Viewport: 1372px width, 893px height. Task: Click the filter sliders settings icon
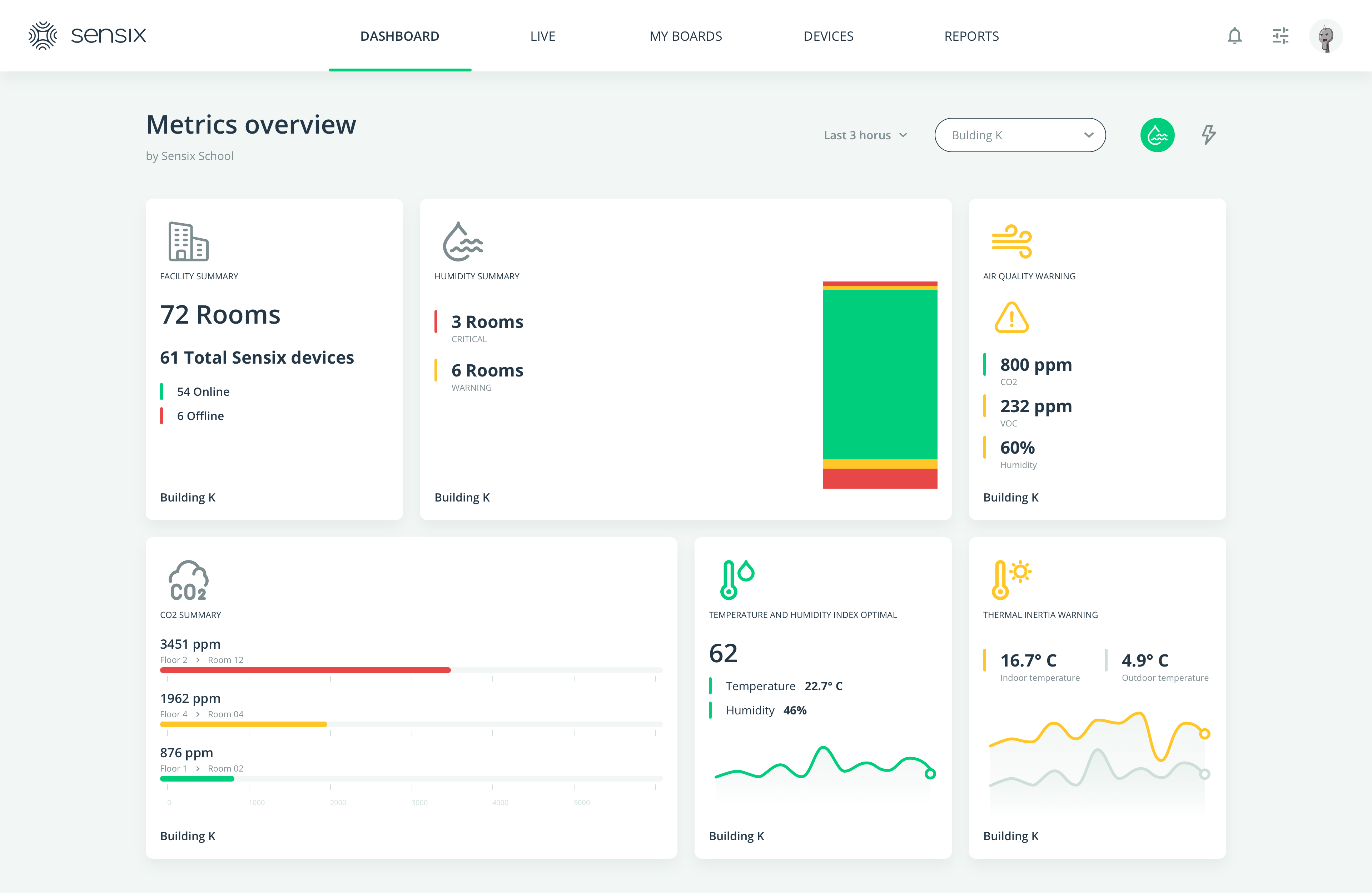pyautogui.click(x=1280, y=36)
